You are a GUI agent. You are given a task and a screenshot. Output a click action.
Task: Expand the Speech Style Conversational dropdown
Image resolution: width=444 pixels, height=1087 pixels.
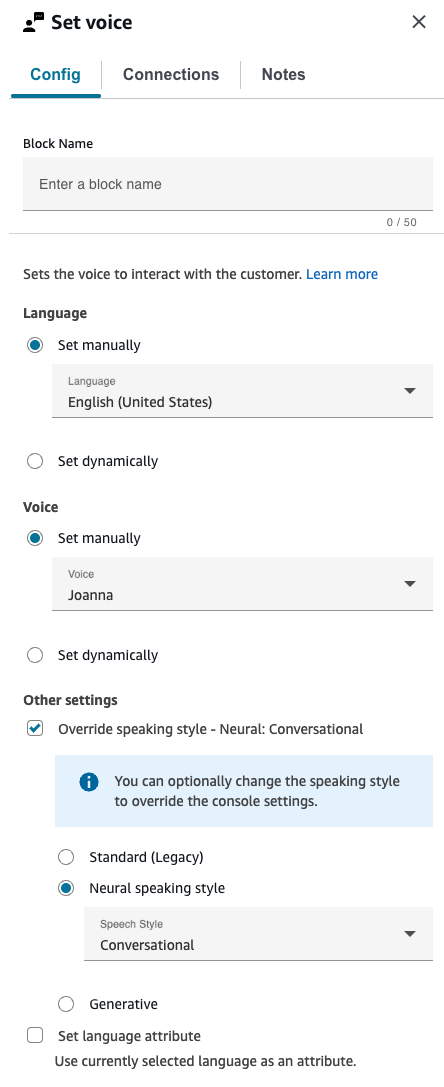258,934
